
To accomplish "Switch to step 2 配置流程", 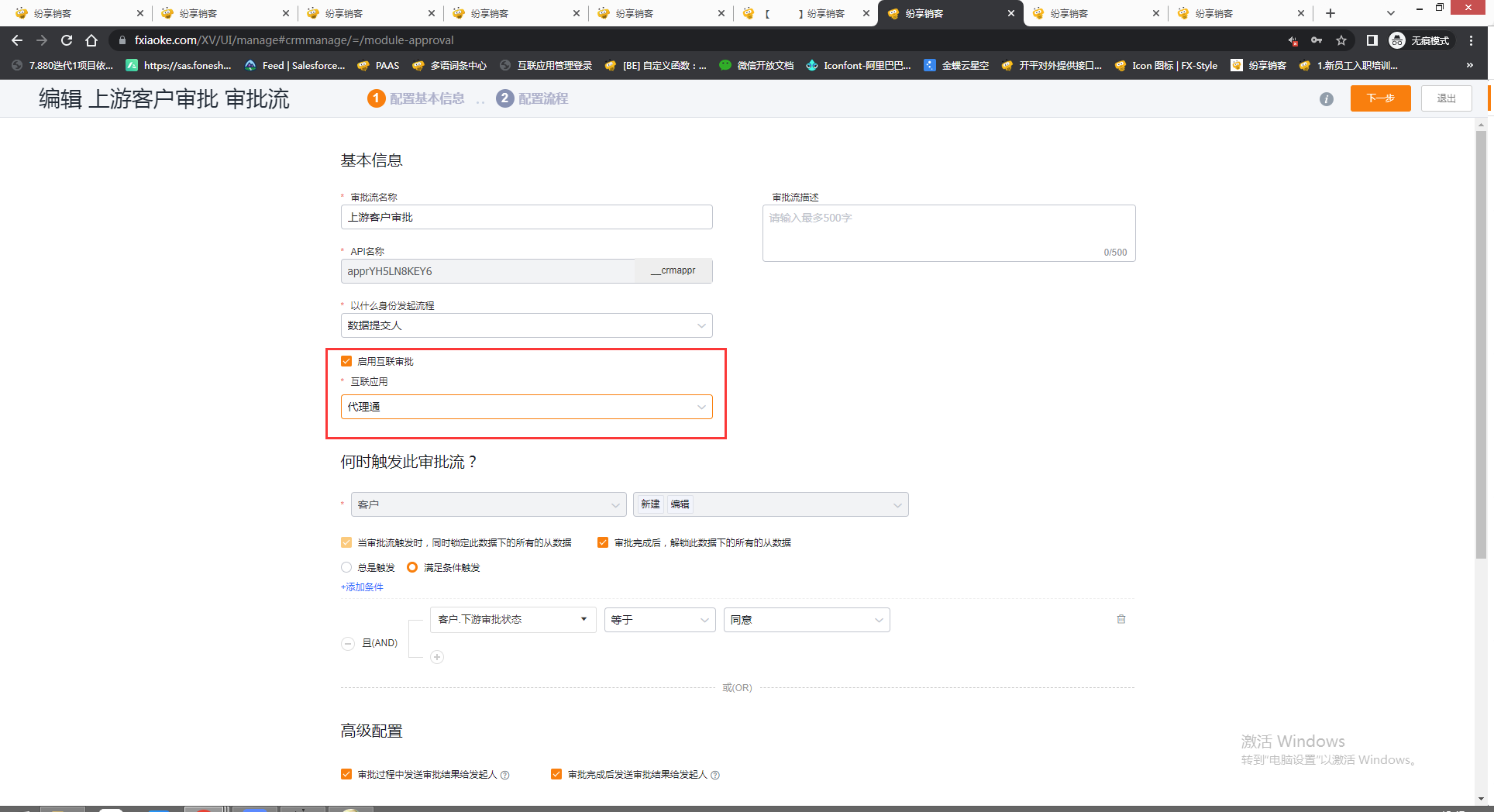I will (x=532, y=98).
